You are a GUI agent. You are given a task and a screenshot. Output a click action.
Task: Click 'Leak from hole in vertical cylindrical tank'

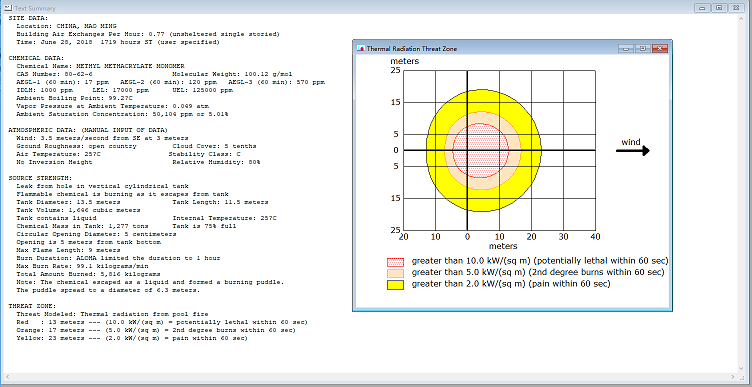102,186
